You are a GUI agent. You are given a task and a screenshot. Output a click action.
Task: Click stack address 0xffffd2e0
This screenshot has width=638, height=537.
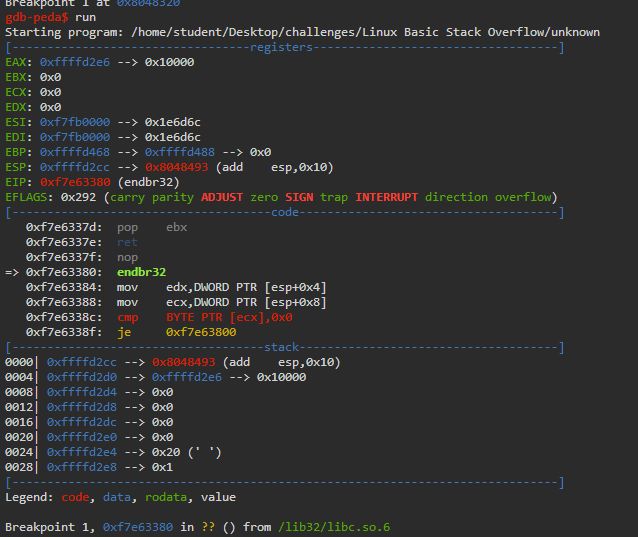[x=82, y=437]
